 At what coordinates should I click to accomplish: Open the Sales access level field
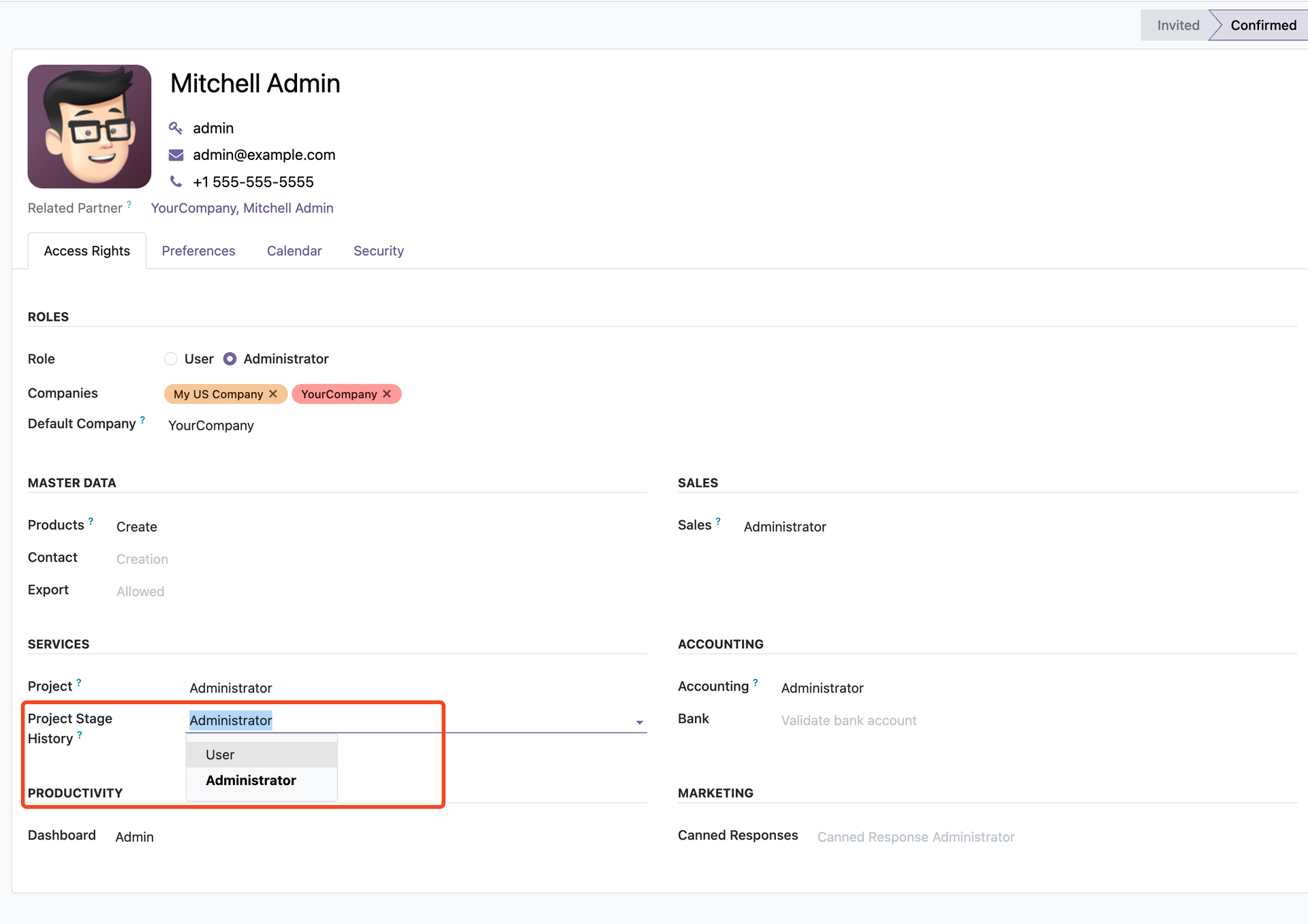[785, 527]
